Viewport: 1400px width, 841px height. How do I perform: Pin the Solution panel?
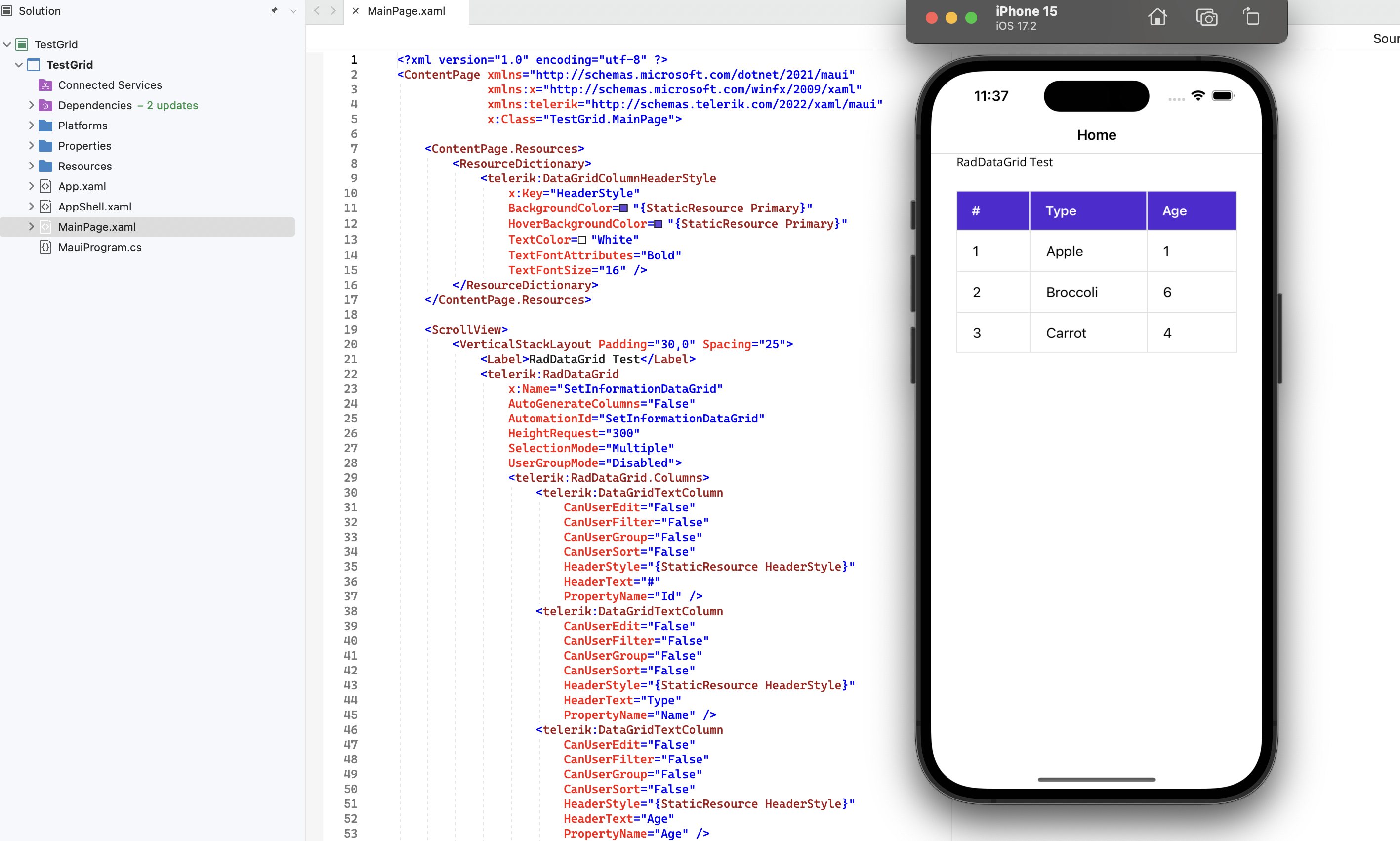click(x=274, y=11)
